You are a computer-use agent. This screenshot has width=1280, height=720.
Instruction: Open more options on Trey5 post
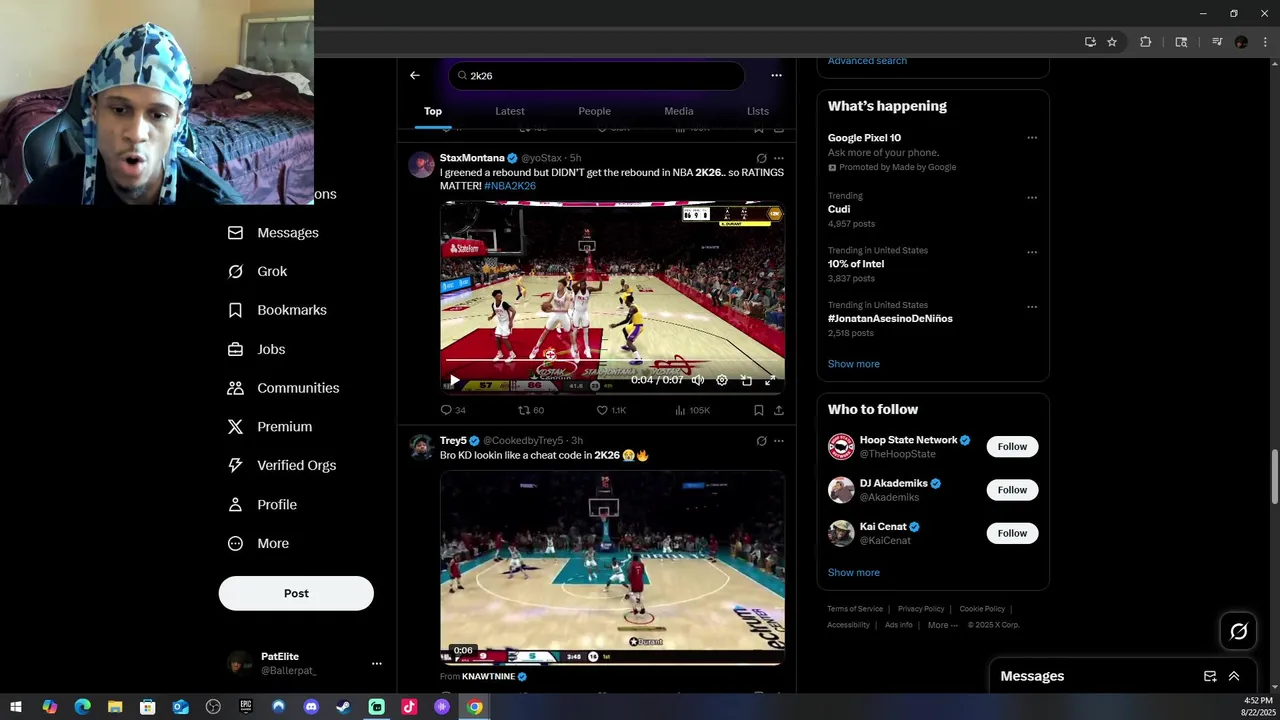click(778, 441)
